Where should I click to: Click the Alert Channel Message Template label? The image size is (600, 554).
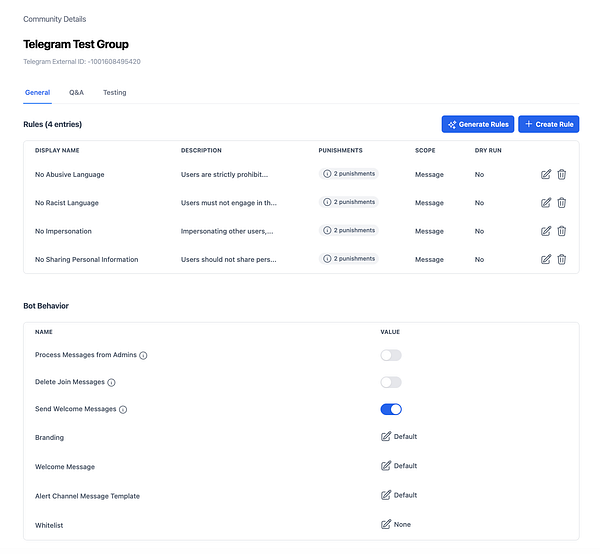pyautogui.click(x=87, y=496)
